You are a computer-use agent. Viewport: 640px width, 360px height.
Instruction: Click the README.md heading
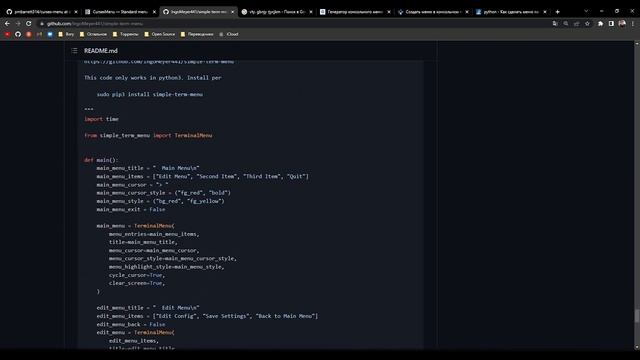[101, 51]
